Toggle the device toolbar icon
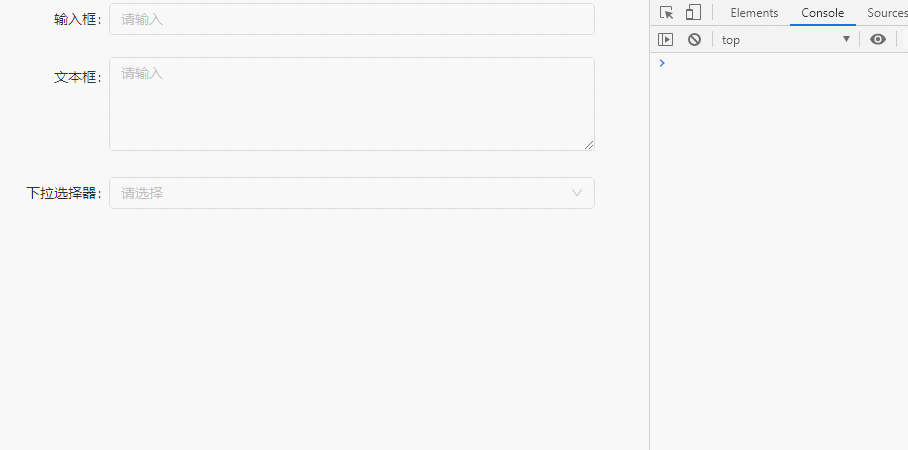The width and height of the screenshot is (908, 450). point(693,13)
